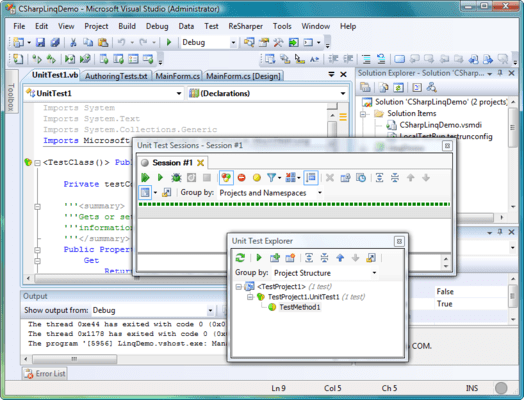This screenshot has height=400, width=524.
Task: Run tests with Unit Test Explorer play icon
Action: point(259,258)
